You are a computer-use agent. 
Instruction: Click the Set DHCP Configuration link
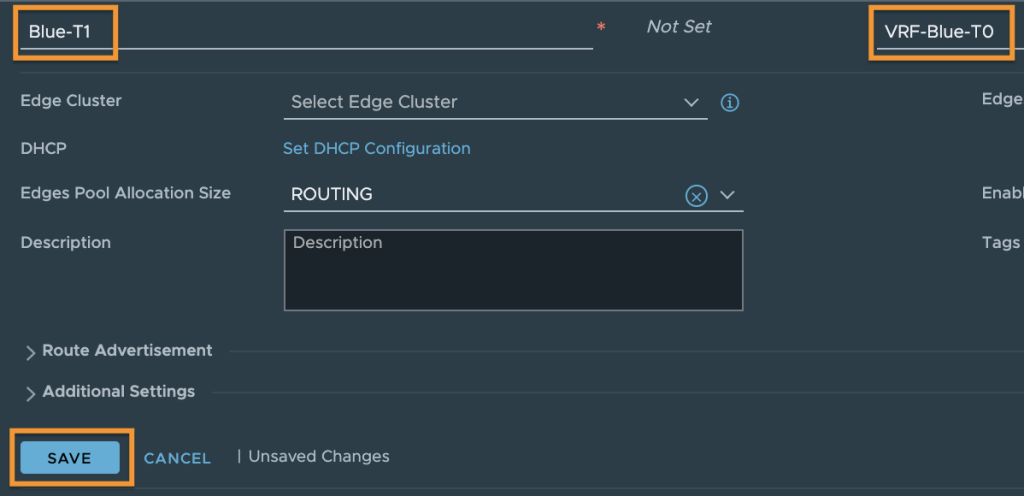pos(376,149)
